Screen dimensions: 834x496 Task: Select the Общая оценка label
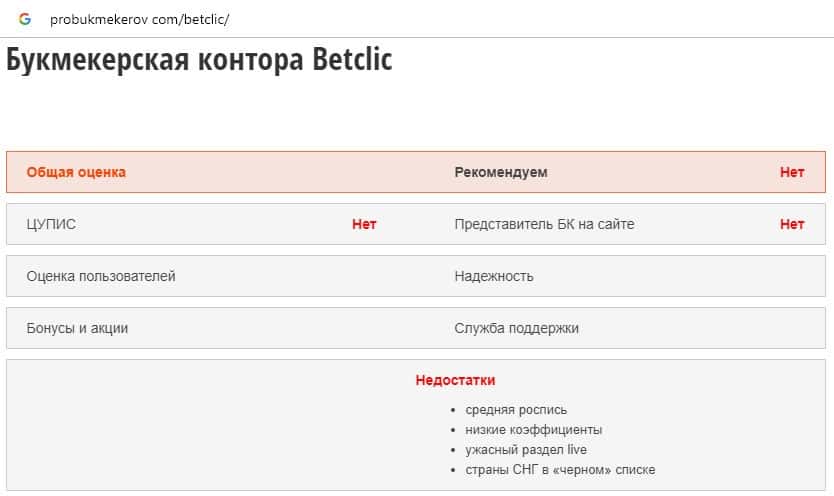pos(76,172)
